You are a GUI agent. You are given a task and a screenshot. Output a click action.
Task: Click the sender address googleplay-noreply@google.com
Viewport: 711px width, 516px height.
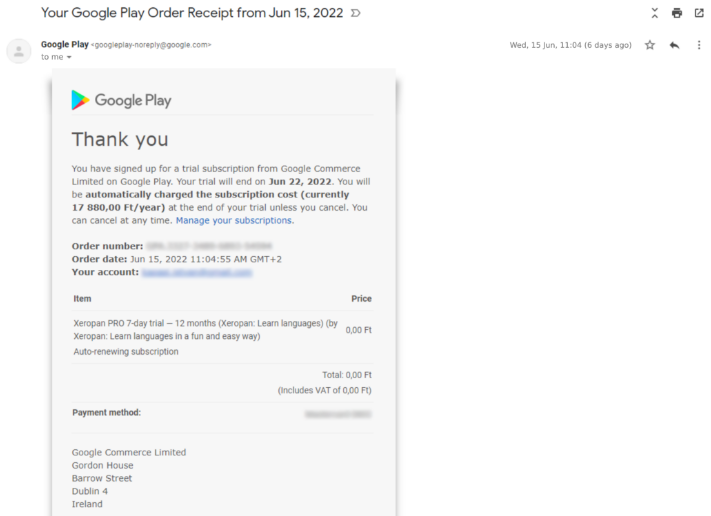(x=151, y=45)
